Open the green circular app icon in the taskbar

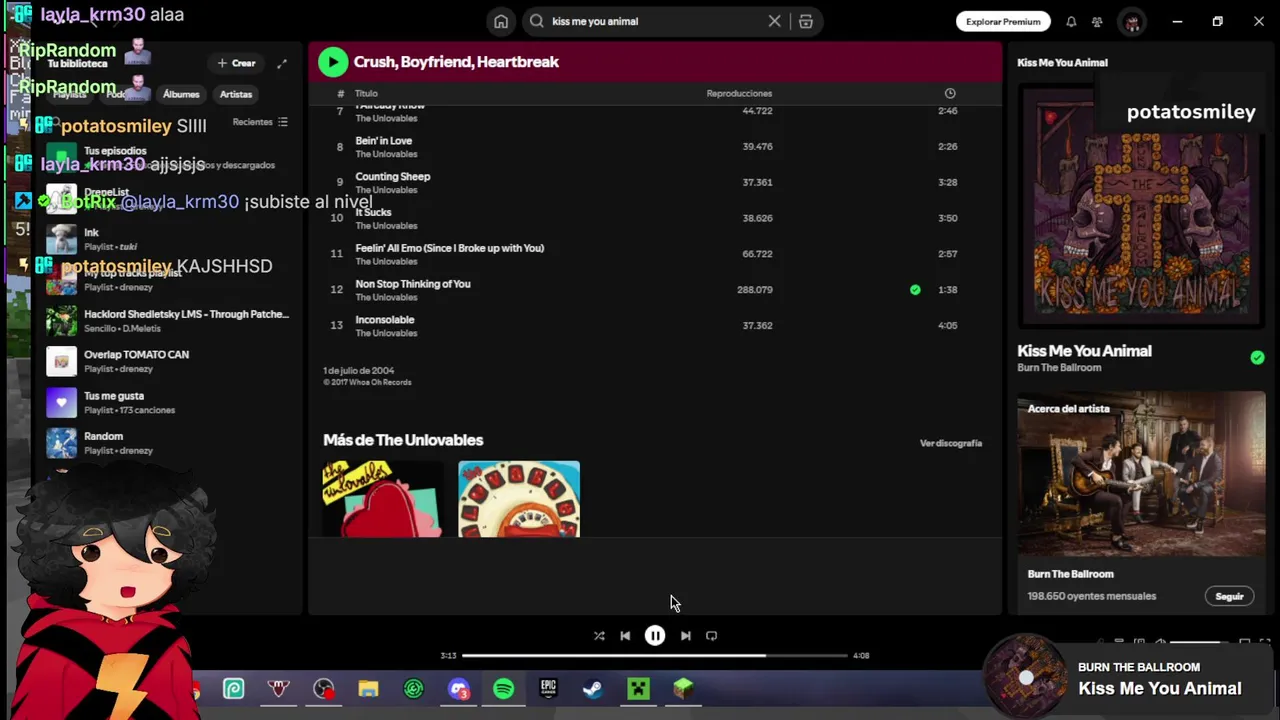413,689
